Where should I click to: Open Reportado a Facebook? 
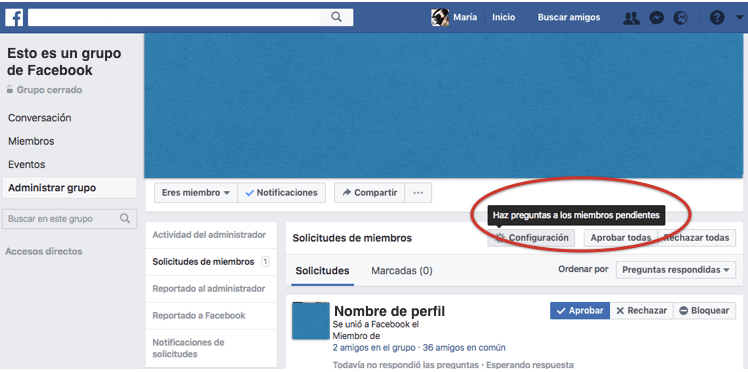199,315
